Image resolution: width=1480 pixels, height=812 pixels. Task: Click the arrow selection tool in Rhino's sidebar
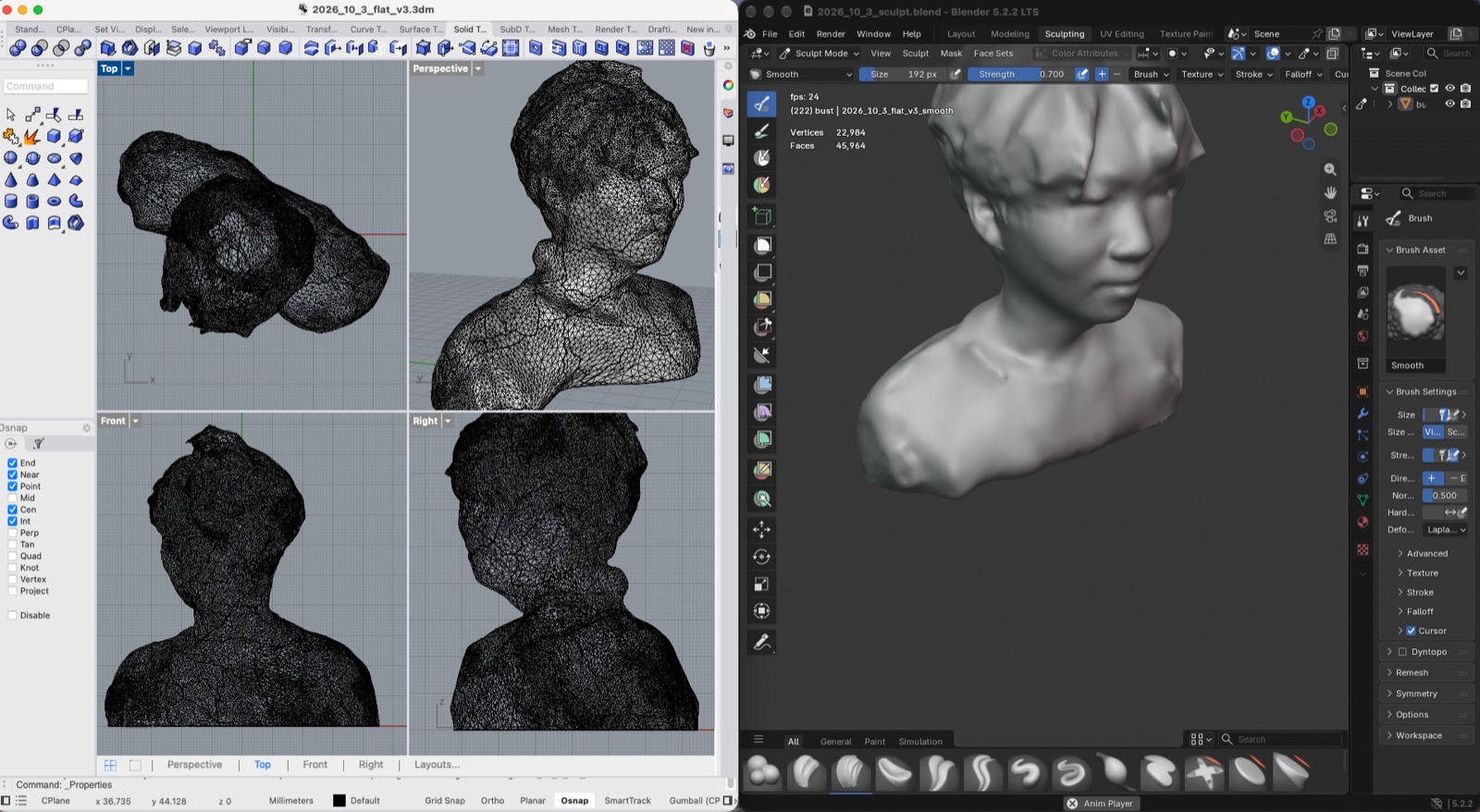(x=10, y=115)
